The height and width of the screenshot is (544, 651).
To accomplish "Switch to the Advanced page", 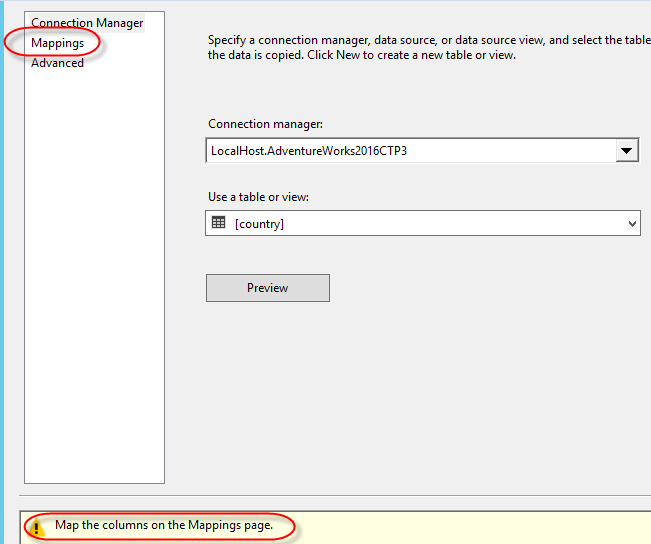I will 57,63.
